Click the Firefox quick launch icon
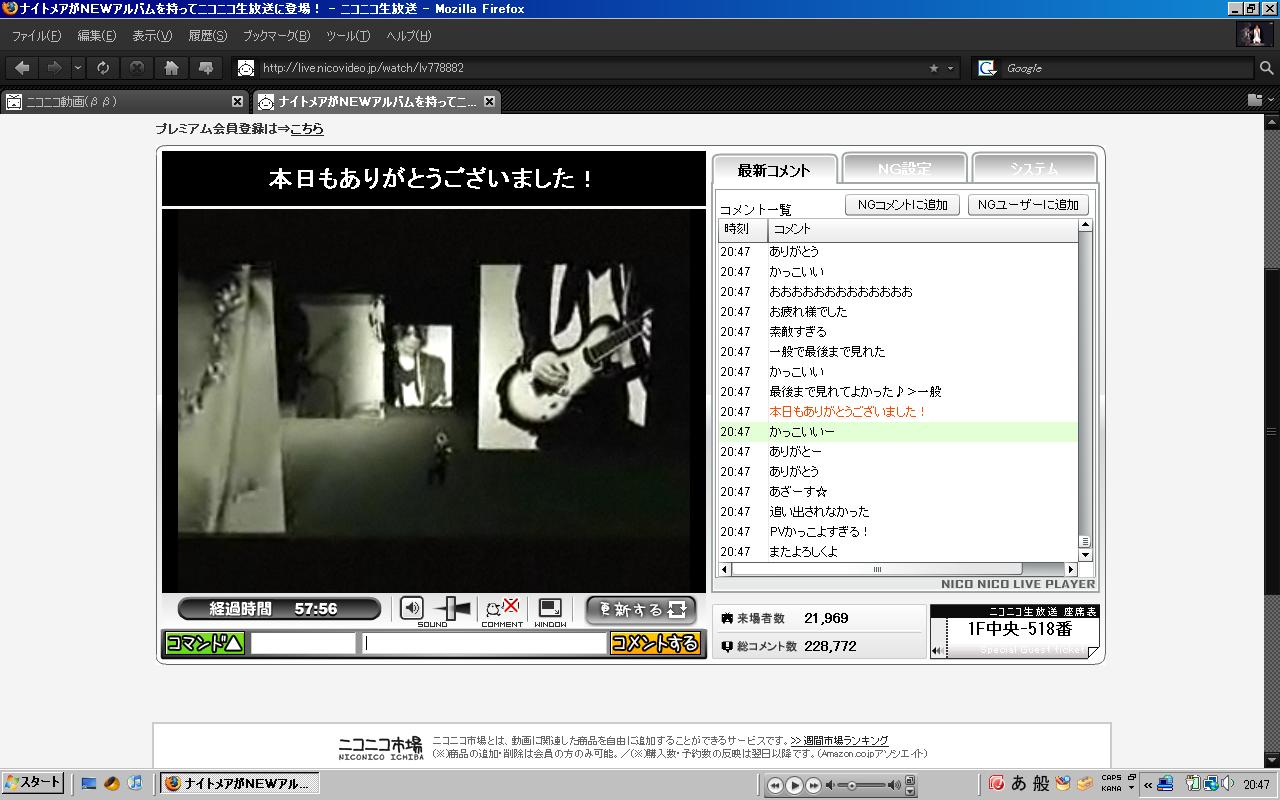 [x=112, y=784]
